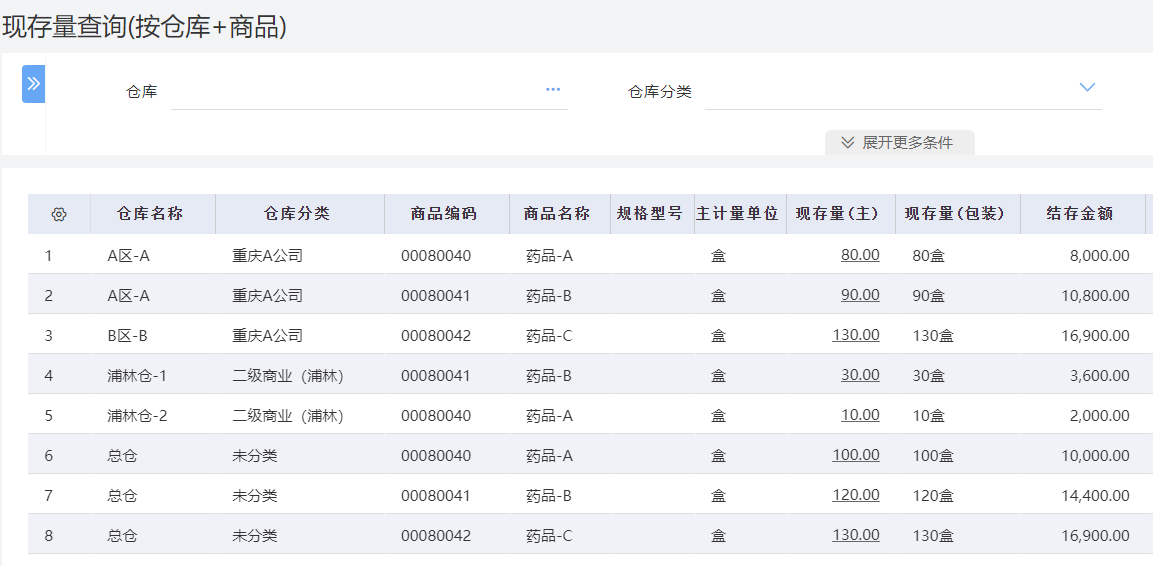Image resolution: width=1153 pixels, height=566 pixels.
Task: Click into the 仓库 input field
Action: (355, 92)
